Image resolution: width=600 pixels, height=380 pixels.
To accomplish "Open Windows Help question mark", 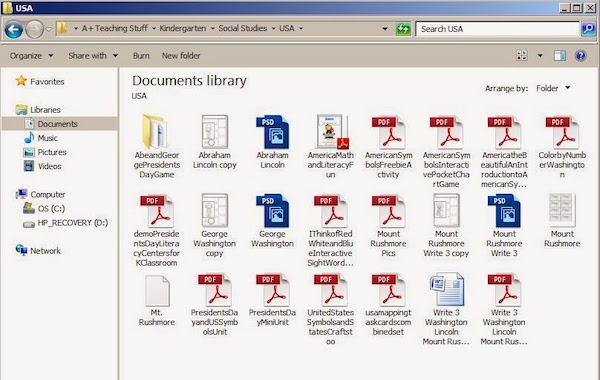I will [580, 56].
